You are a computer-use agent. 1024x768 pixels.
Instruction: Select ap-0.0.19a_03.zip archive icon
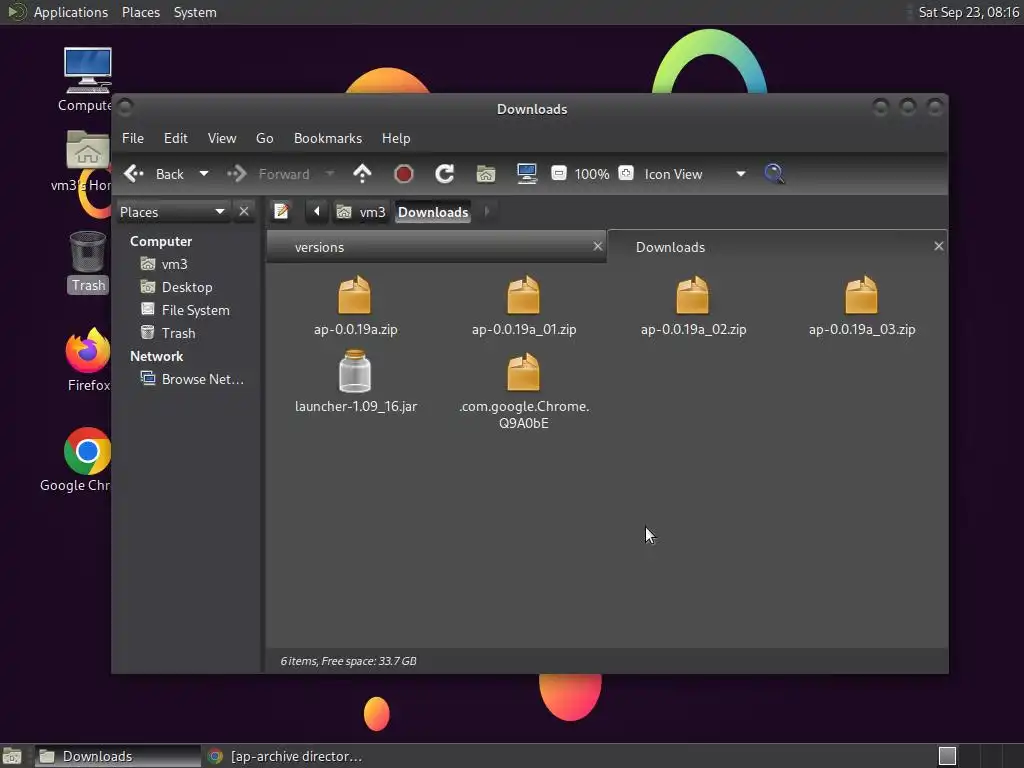pos(862,295)
